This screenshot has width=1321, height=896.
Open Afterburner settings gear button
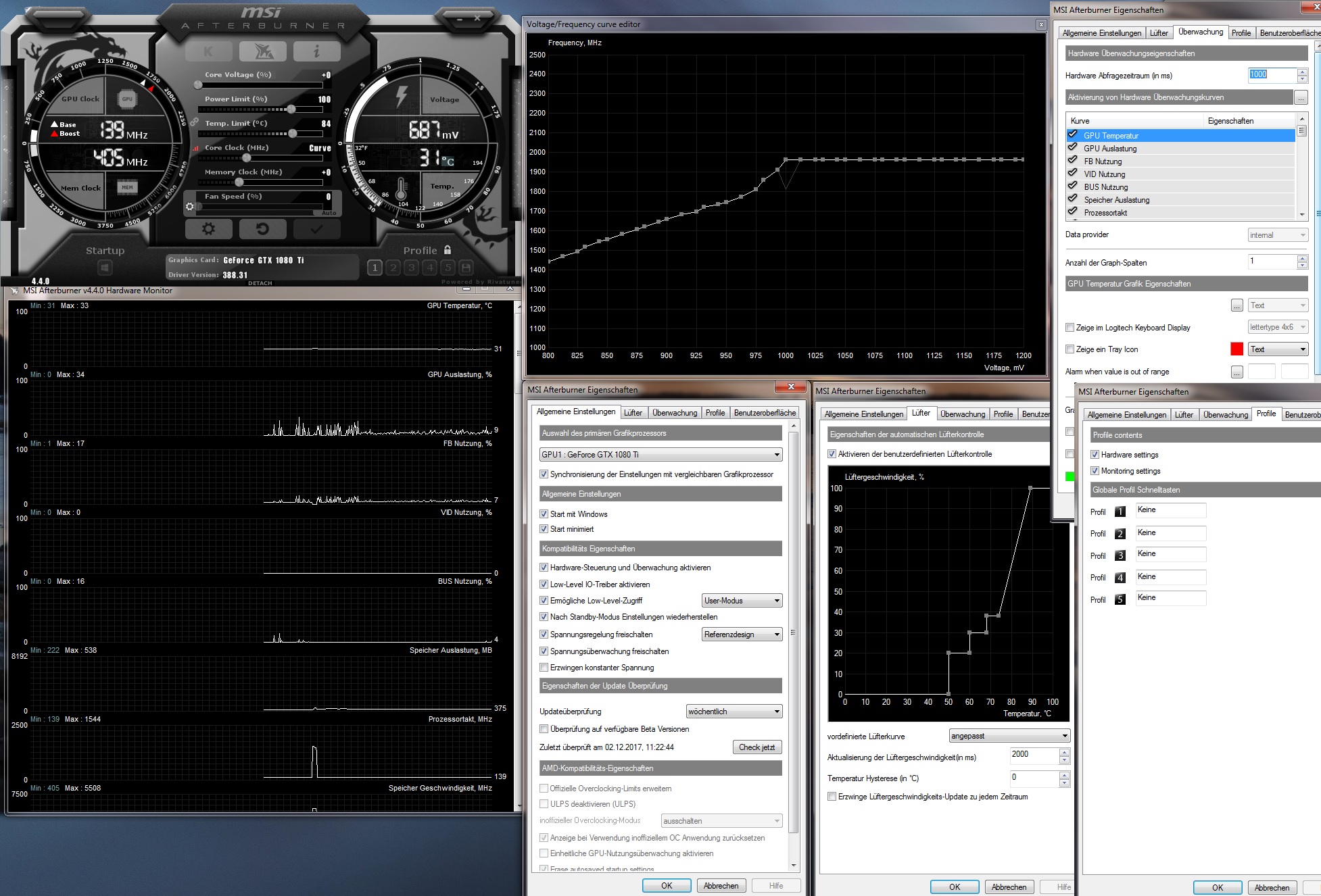pyautogui.click(x=208, y=229)
